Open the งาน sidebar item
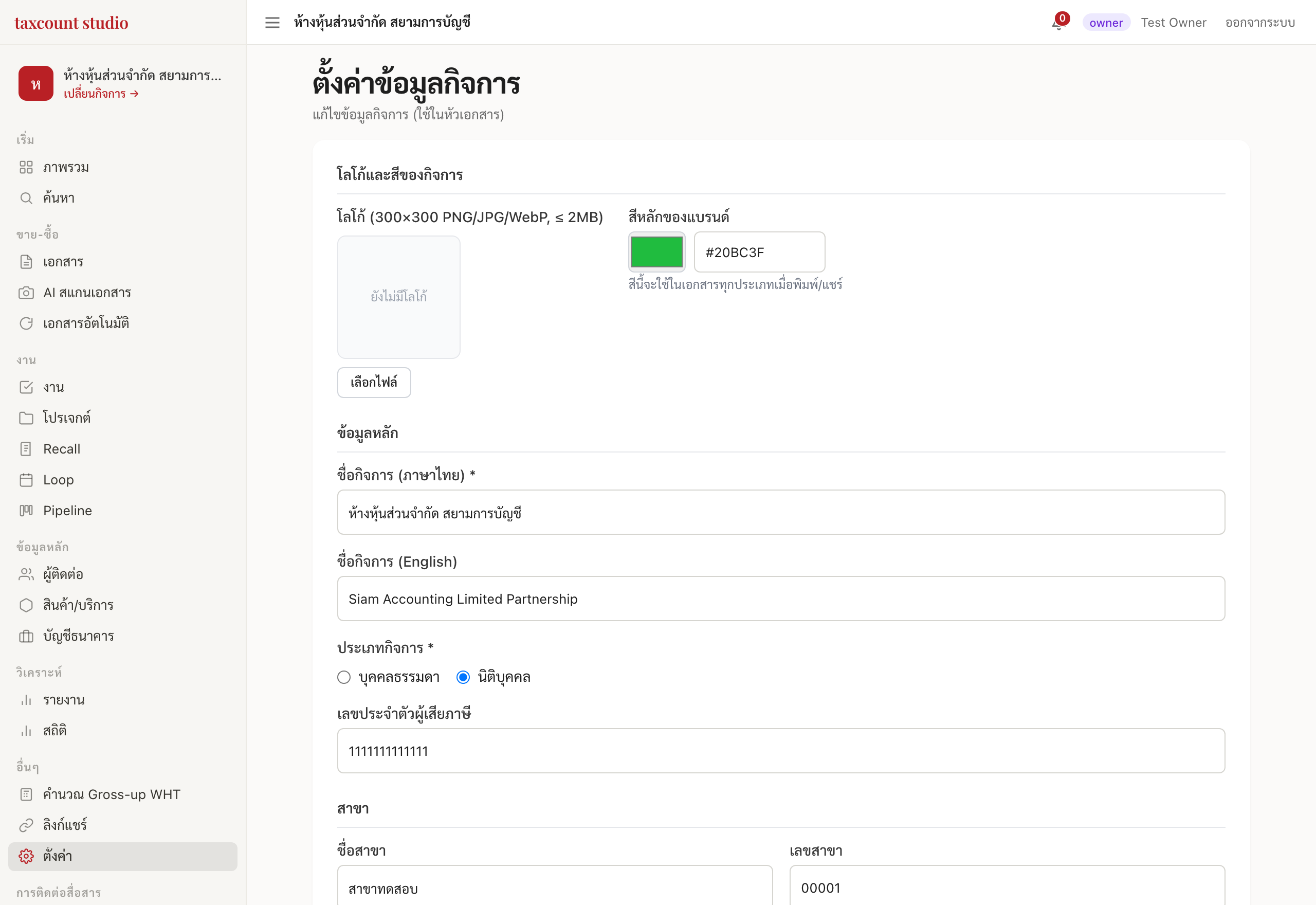1316x905 pixels. coord(122,387)
